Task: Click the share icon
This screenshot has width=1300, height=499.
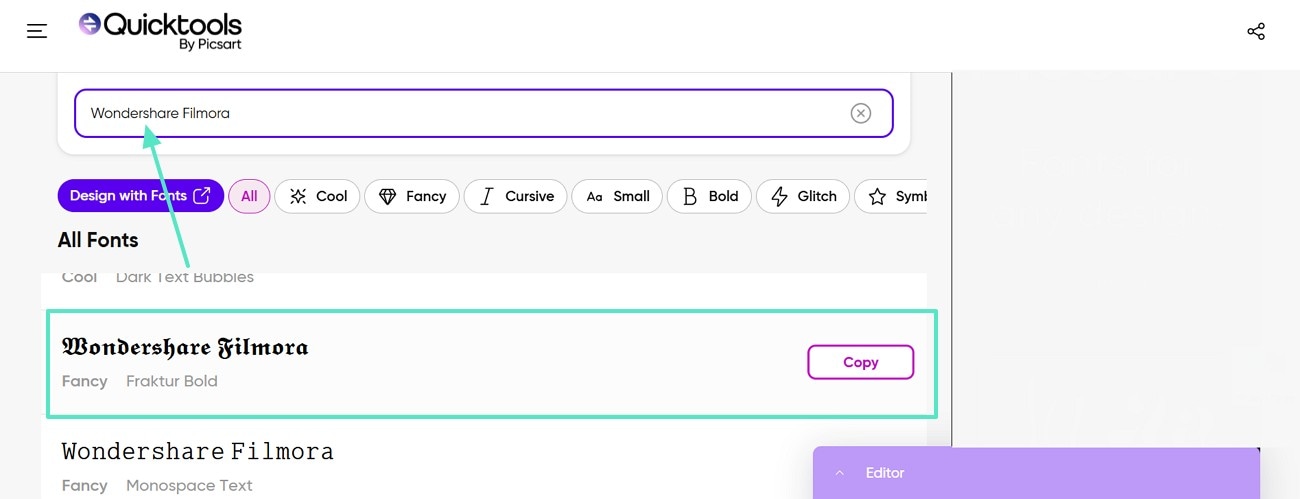Action: click(1256, 31)
